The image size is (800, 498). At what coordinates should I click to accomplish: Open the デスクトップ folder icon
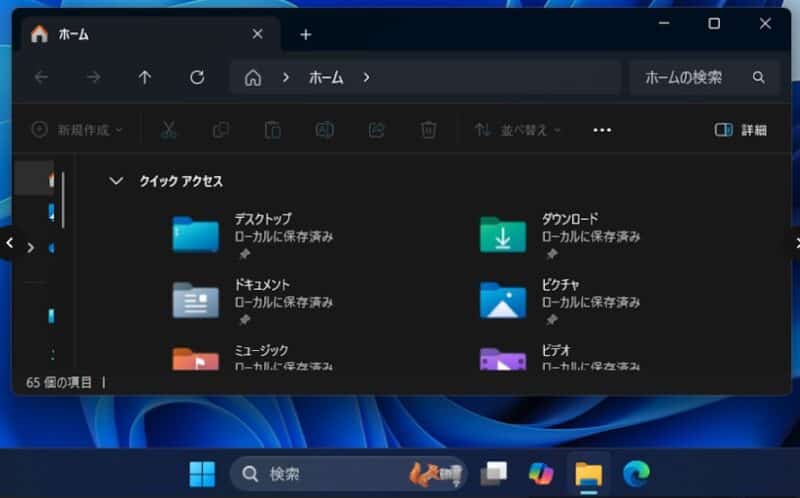(x=195, y=235)
